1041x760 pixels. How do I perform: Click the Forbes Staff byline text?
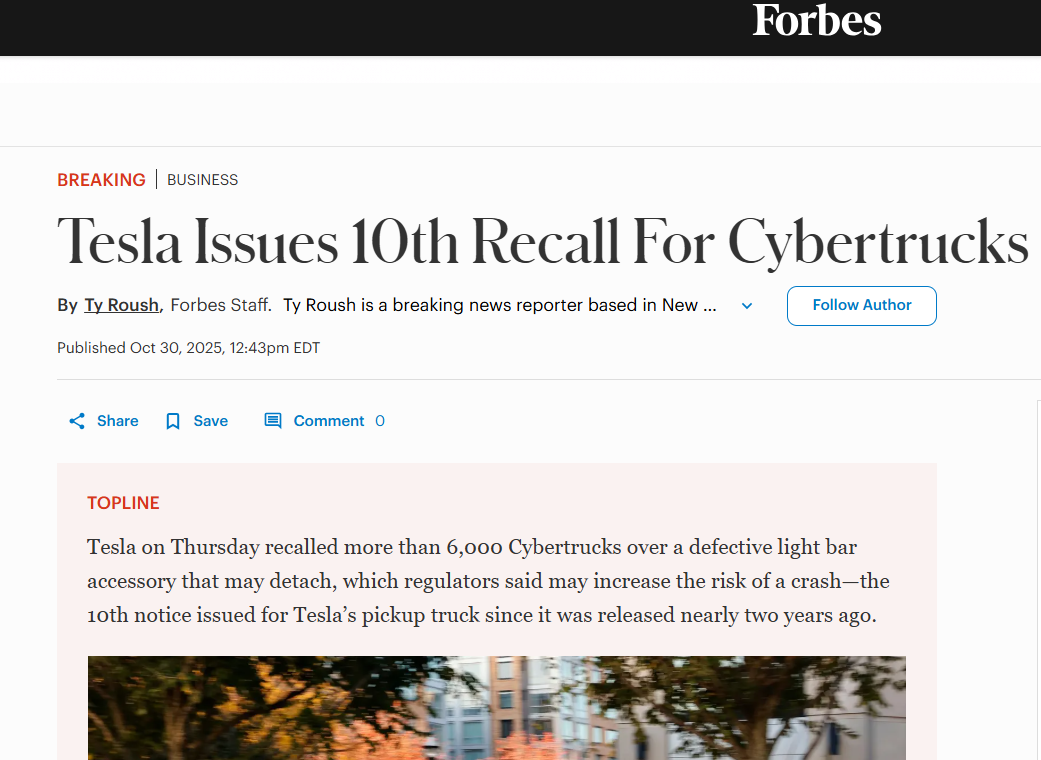[220, 305]
